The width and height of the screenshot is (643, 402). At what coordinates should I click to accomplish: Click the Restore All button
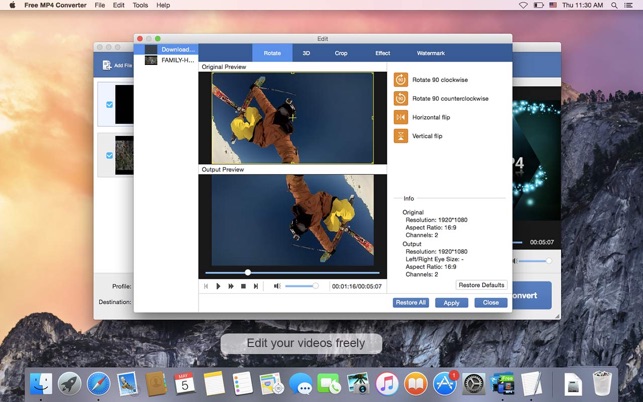(410, 302)
